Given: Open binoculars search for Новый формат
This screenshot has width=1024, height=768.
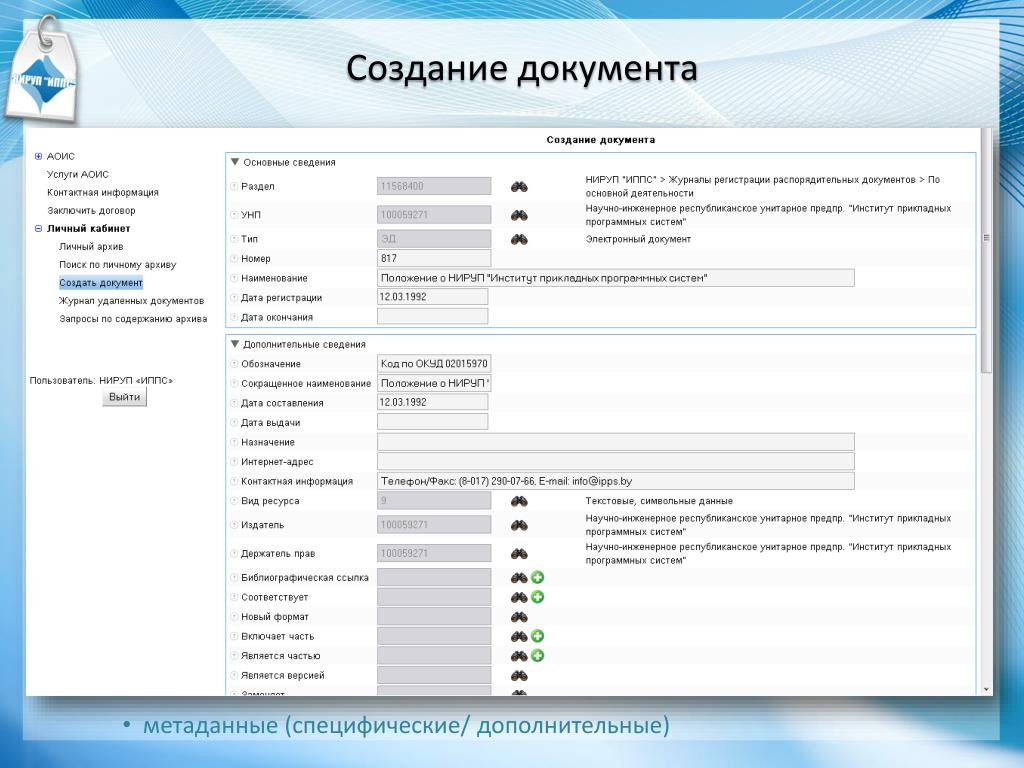Looking at the screenshot, I should [519, 616].
